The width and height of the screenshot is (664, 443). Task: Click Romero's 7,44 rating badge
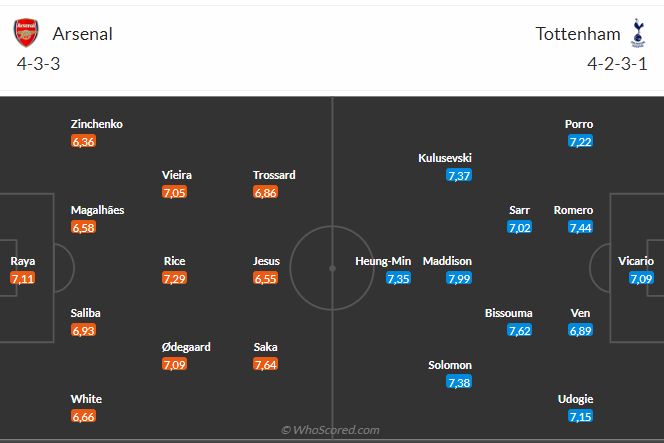(x=580, y=228)
